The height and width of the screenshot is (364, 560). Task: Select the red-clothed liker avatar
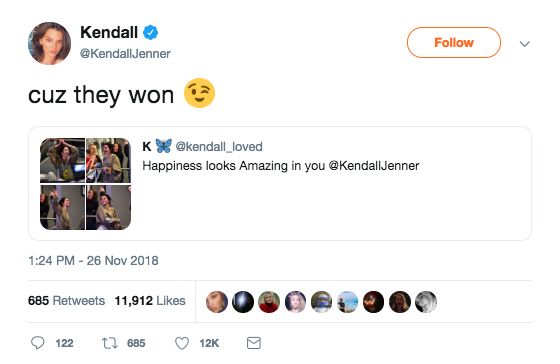point(269,302)
